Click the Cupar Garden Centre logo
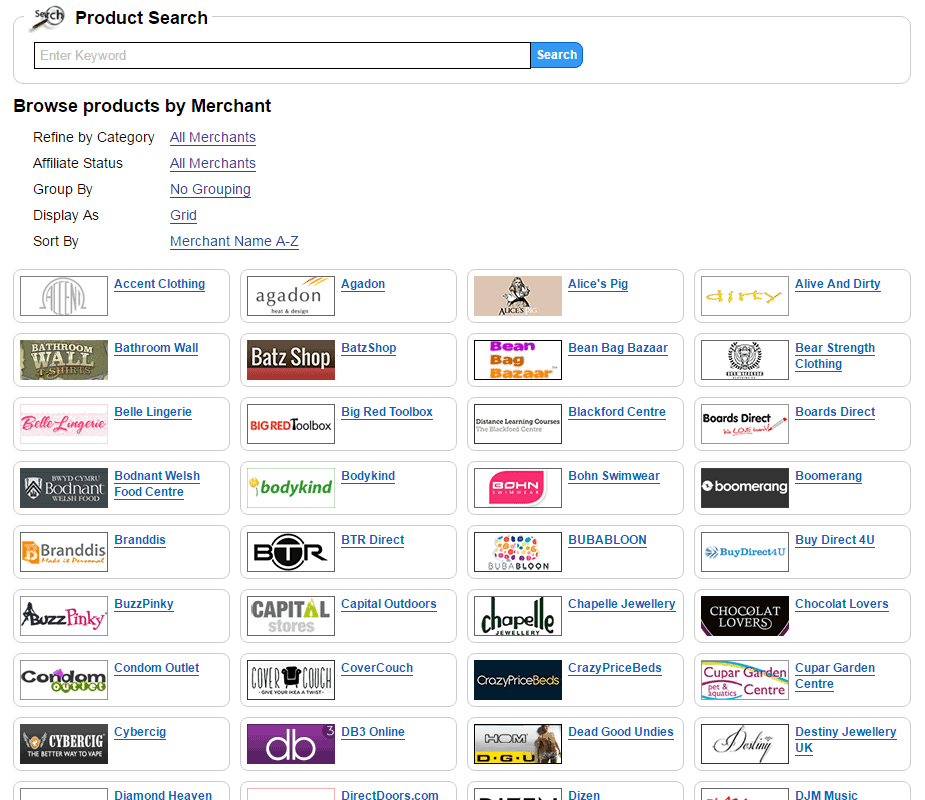Viewport: 925px width, 800px height. [x=745, y=680]
